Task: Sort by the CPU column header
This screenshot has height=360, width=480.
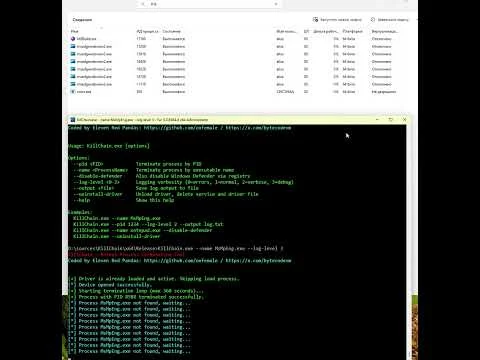Action: pyautogui.click(x=306, y=31)
